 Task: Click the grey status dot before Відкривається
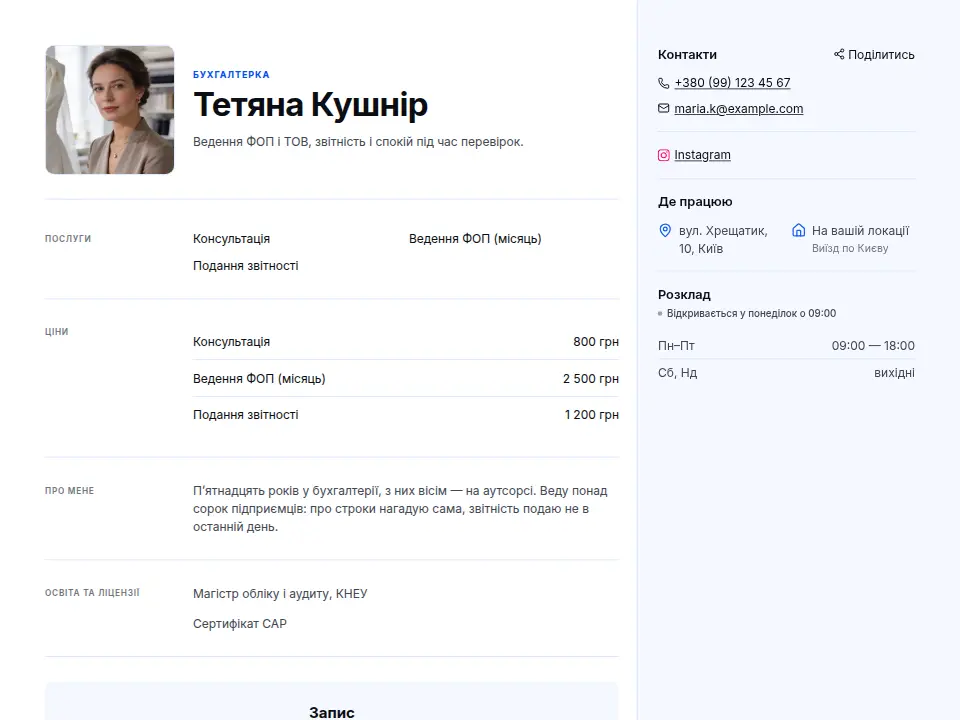[x=660, y=313]
